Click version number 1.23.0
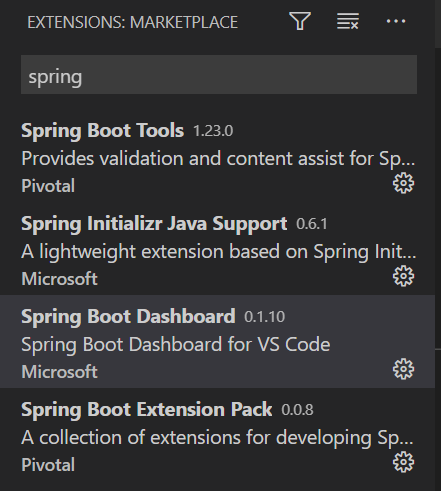The width and height of the screenshot is (441, 491). click(213, 131)
